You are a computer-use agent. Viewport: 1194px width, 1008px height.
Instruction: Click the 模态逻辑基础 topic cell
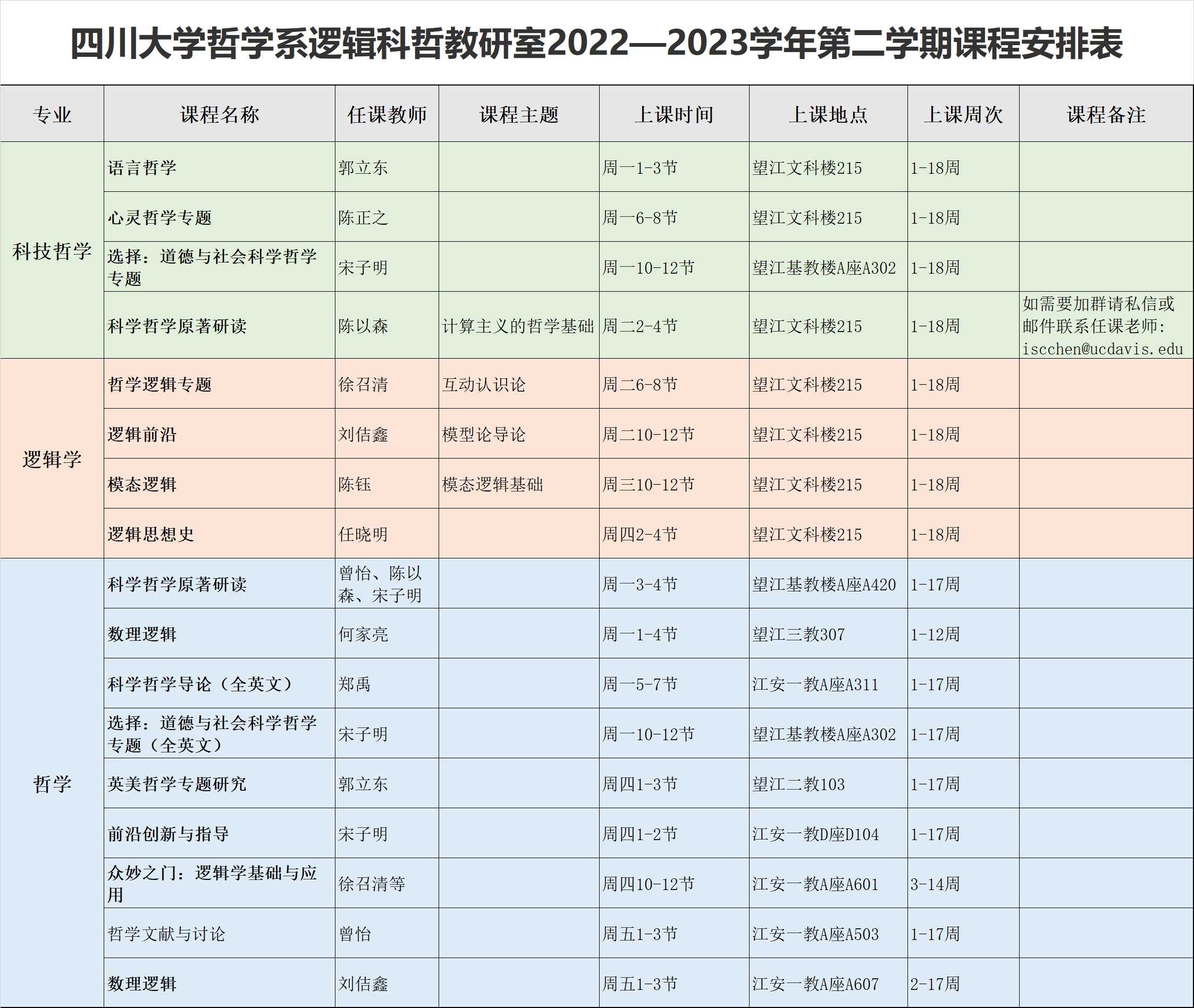click(x=492, y=484)
